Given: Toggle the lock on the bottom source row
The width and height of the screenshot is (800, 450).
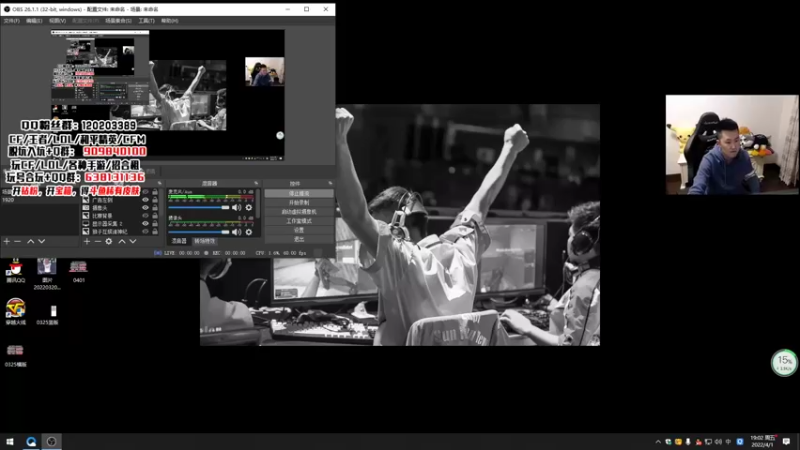Looking at the screenshot, I should [155, 232].
